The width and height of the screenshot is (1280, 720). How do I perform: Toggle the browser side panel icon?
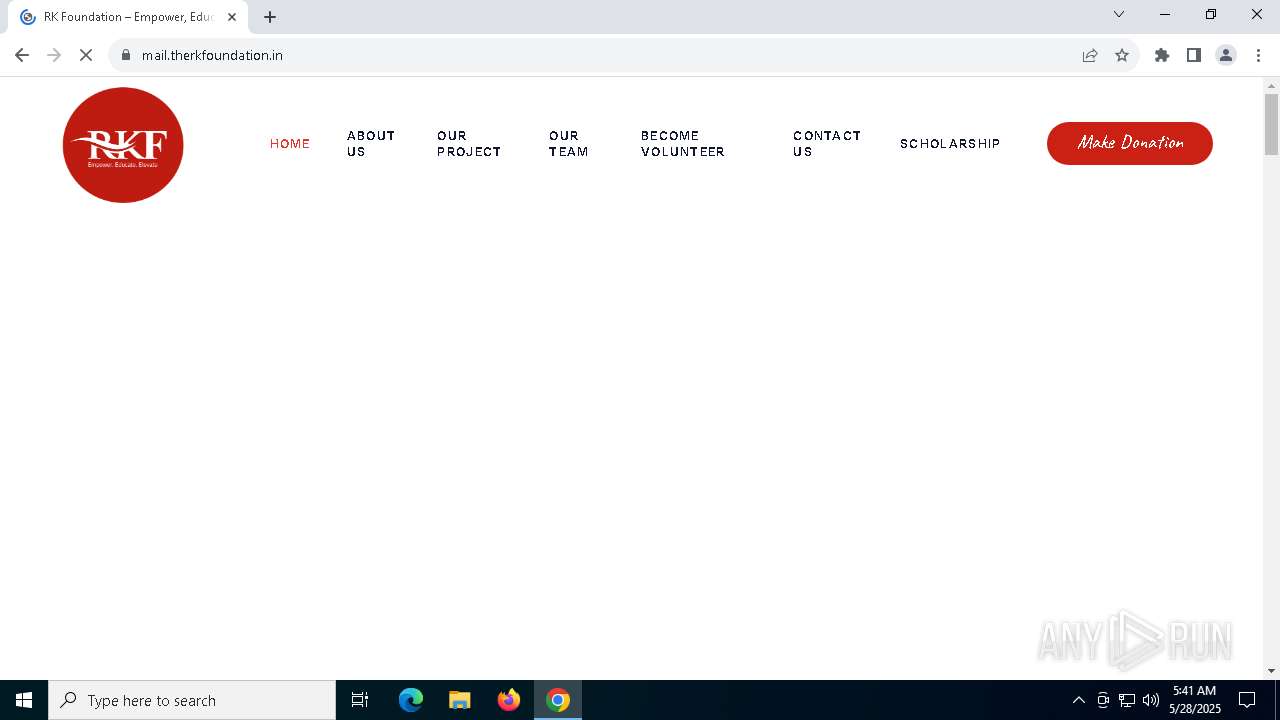tap(1194, 55)
